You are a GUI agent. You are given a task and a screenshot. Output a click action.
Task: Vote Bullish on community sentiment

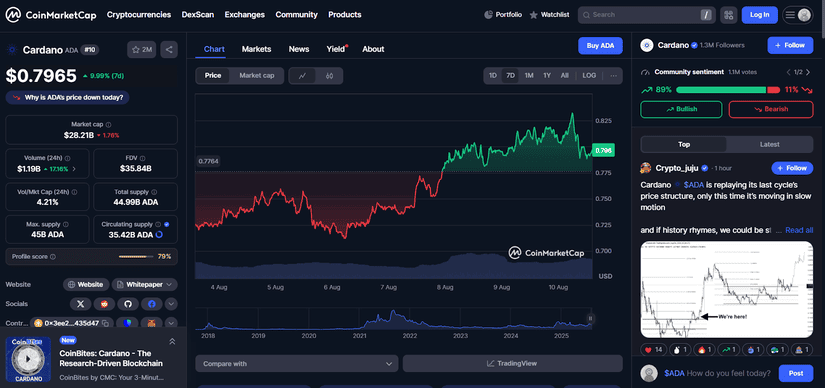point(681,109)
